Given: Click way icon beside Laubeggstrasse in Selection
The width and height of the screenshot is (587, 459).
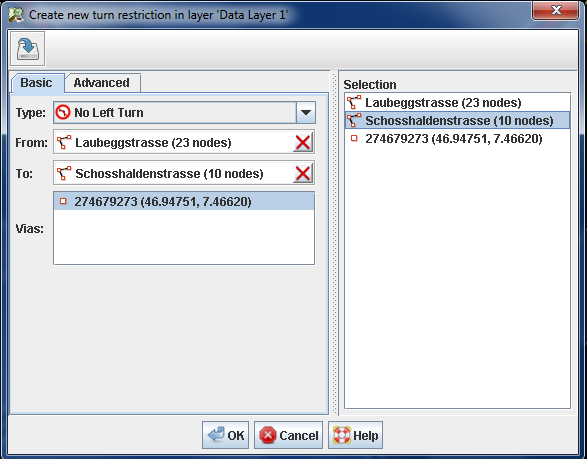Looking at the screenshot, I should click(x=354, y=102).
